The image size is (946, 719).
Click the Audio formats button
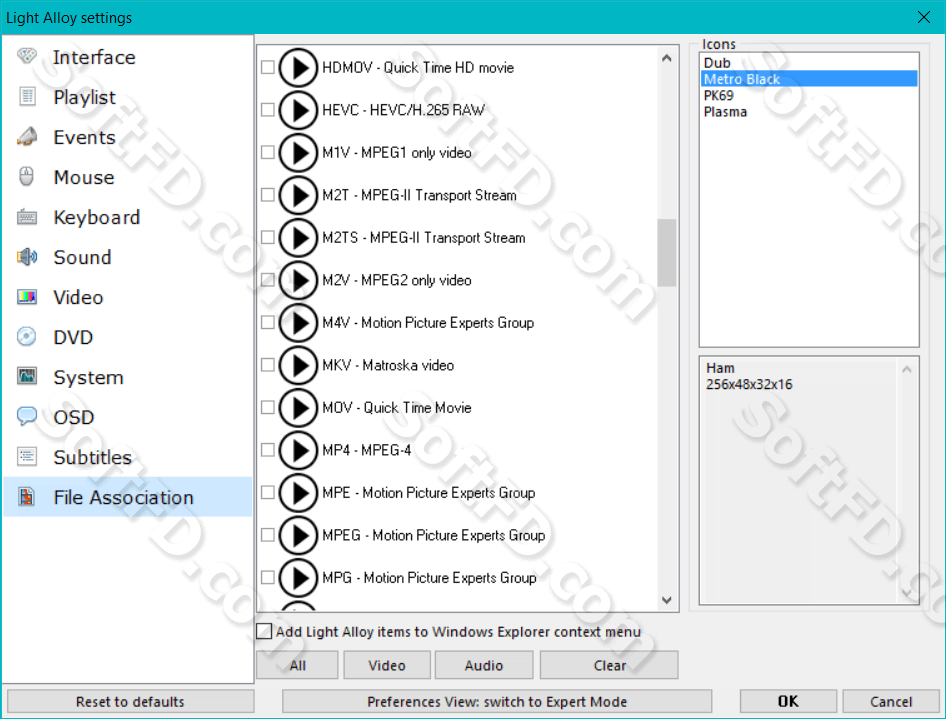pyautogui.click(x=484, y=665)
